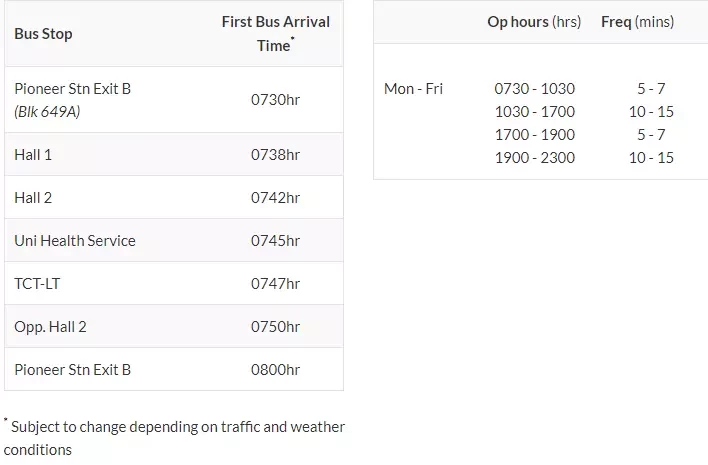This screenshot has width=708, height=465.
Task: Click the 1700 - 1900 operating hours
Action: (x=535, y=135)
